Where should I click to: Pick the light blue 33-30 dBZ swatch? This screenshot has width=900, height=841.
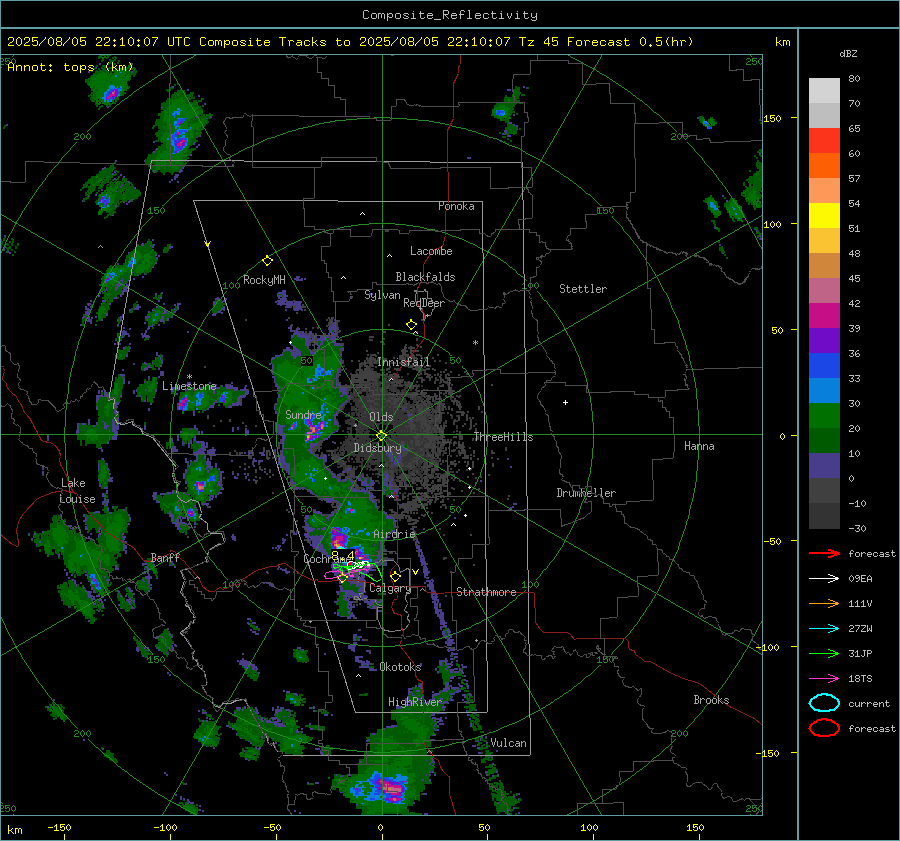(x=824, y=391)
